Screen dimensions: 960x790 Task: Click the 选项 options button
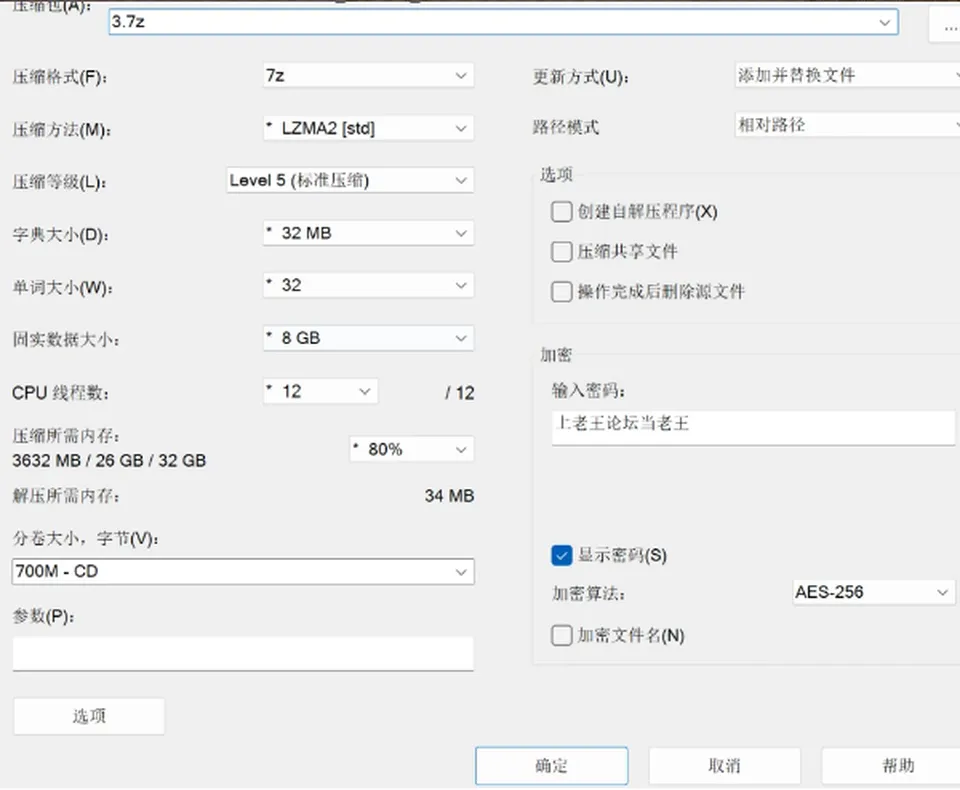tap(89, 716)
